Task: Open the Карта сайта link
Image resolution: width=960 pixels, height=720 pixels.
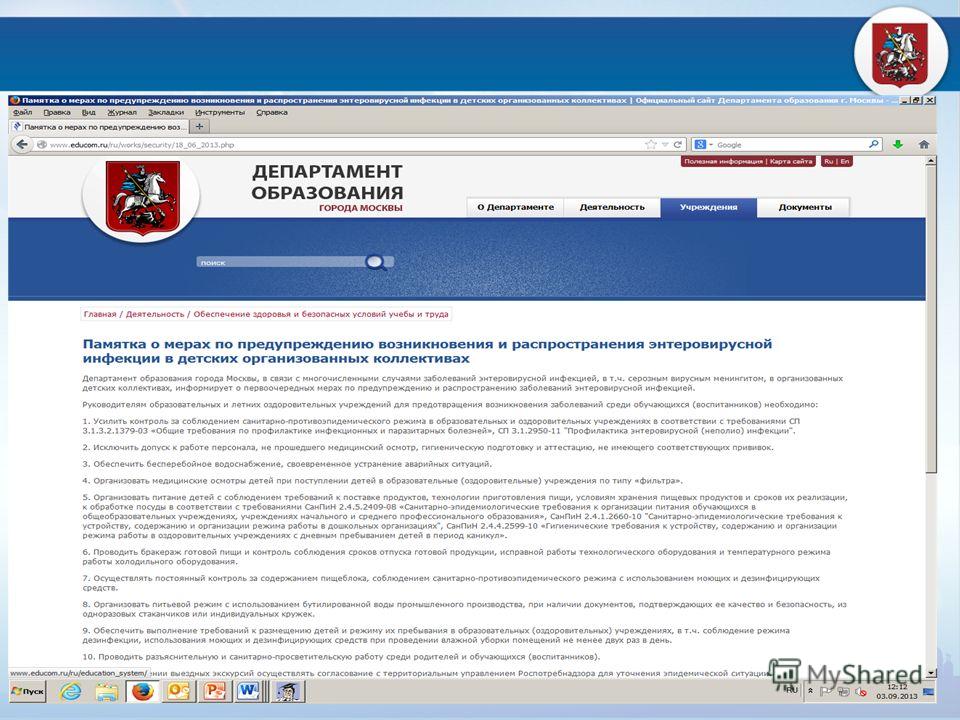Action: (790, 162)
